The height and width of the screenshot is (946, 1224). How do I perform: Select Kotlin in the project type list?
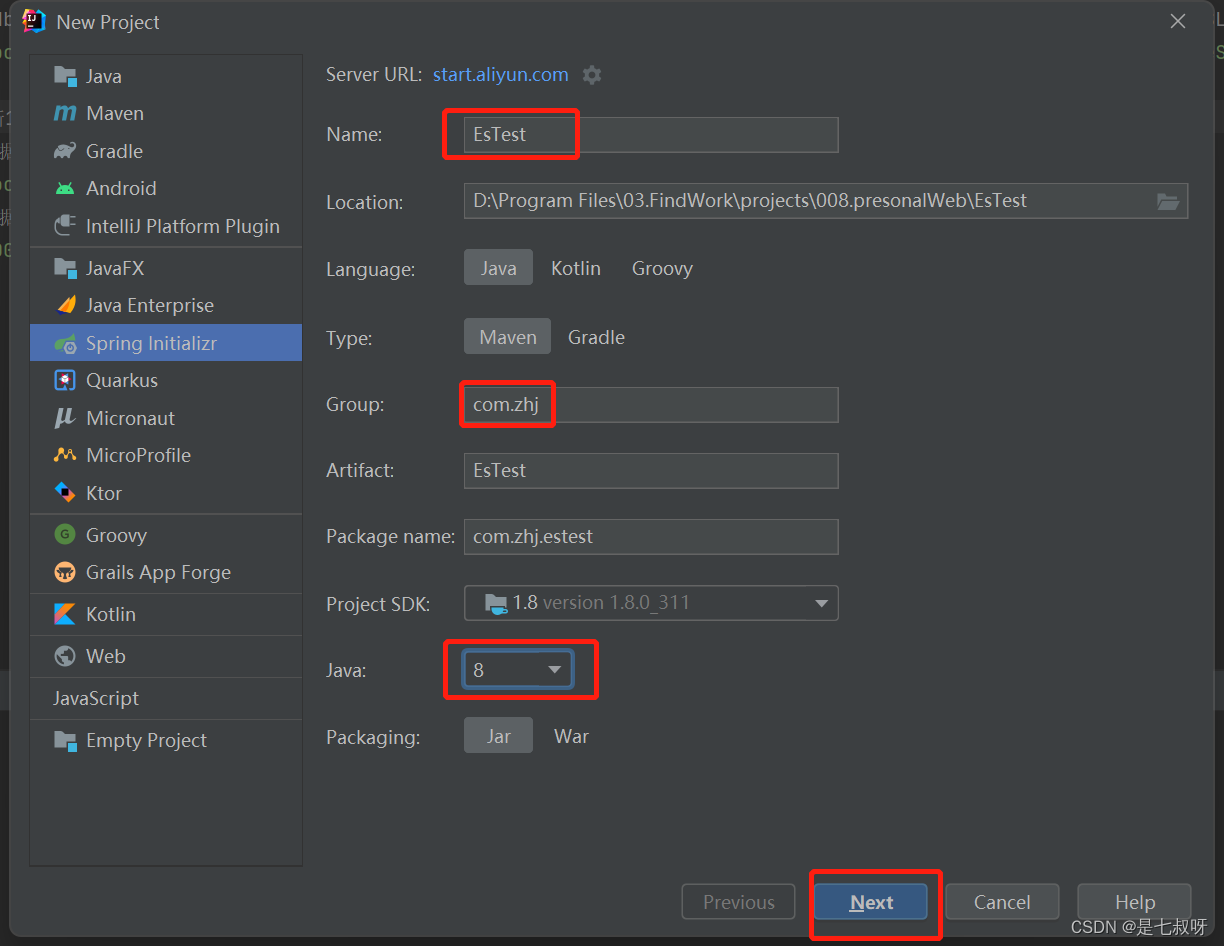point(166,614)
